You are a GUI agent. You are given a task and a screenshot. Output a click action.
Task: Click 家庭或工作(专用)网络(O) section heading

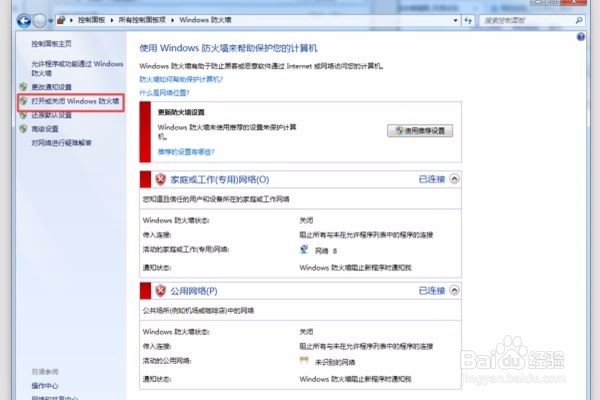[x=220, y=179]
